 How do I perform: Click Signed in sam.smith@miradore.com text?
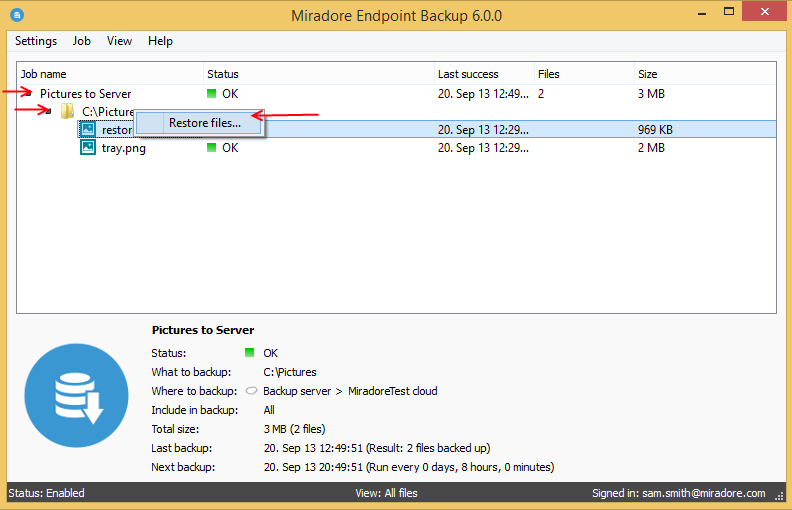(x=678, y=493)
